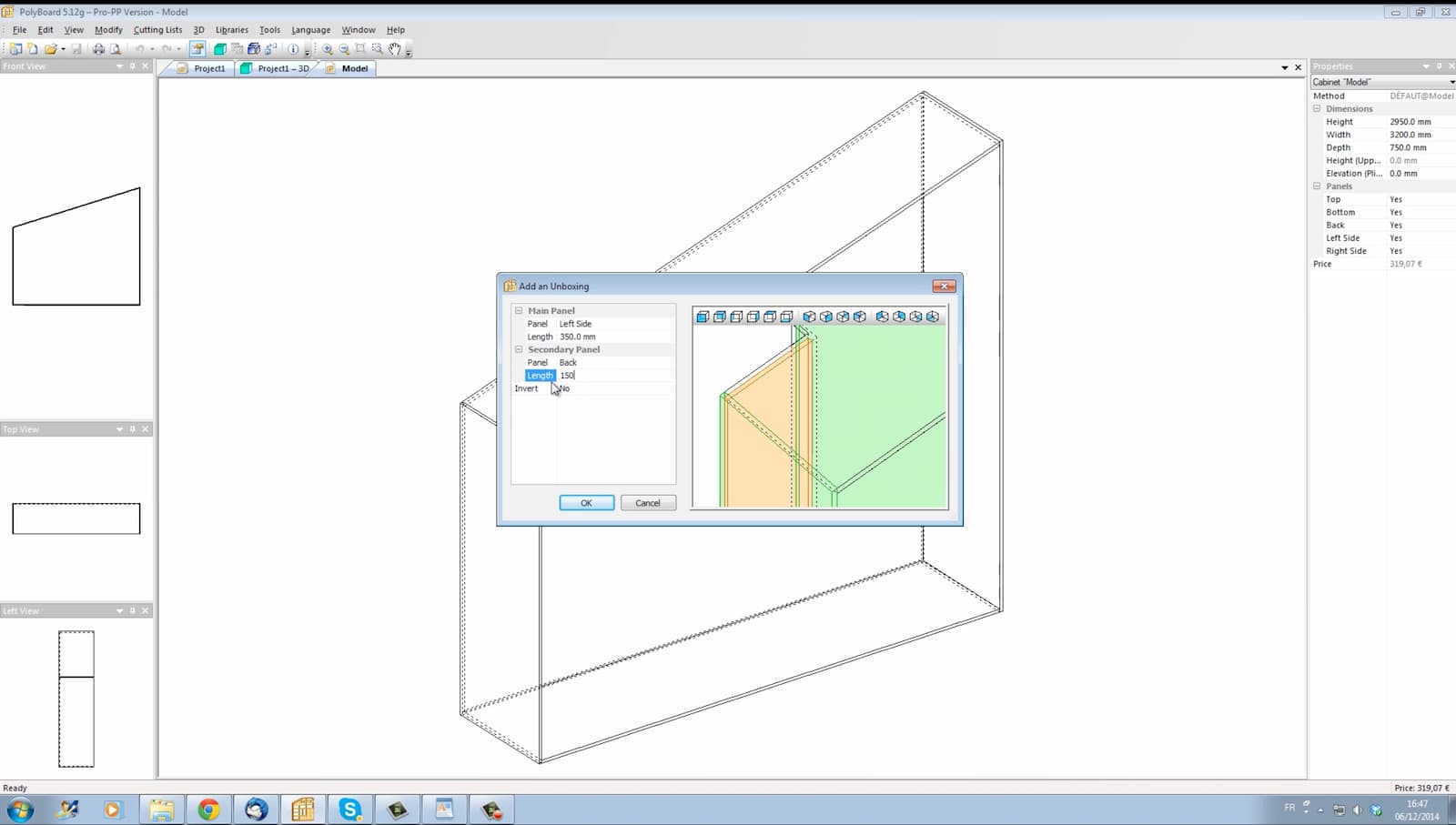Select the Width value 3200.0 mm

tap(1410, 135)
